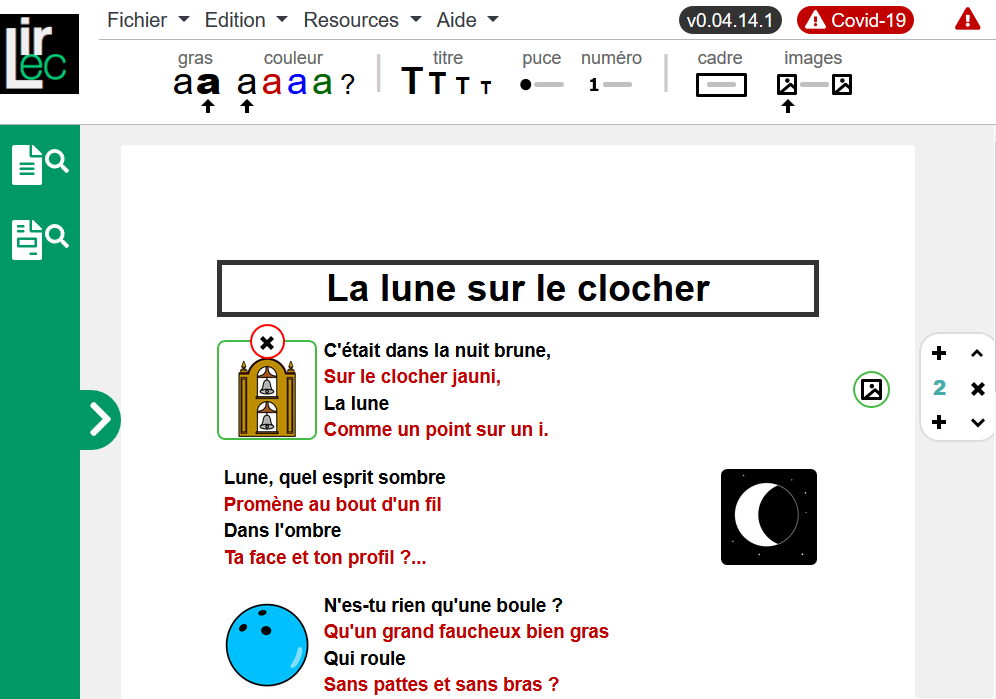
Task: Apply the second largest title size
Action: click(437, 83)
